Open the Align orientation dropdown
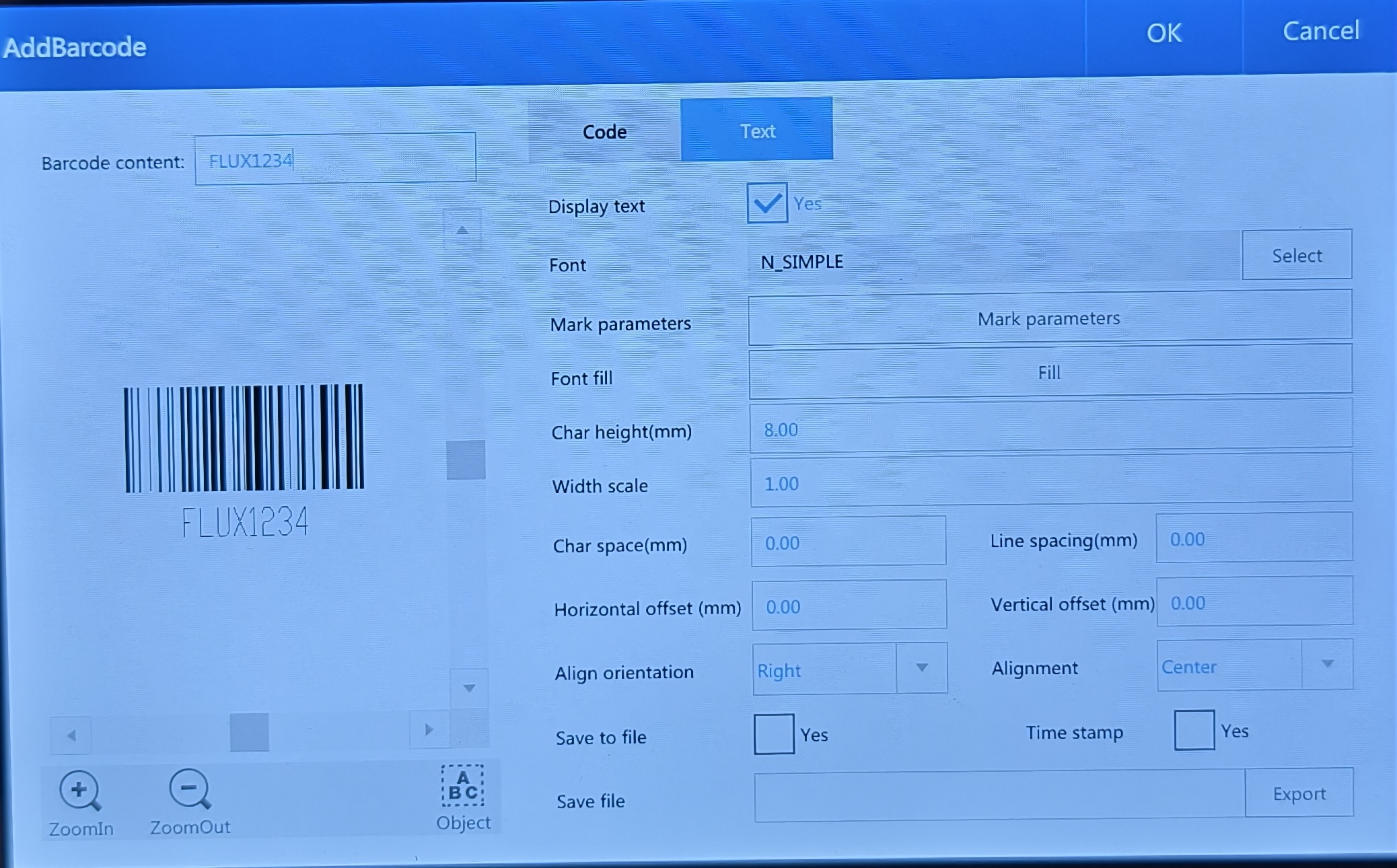1397x868 pixels. tap(850, 668)
